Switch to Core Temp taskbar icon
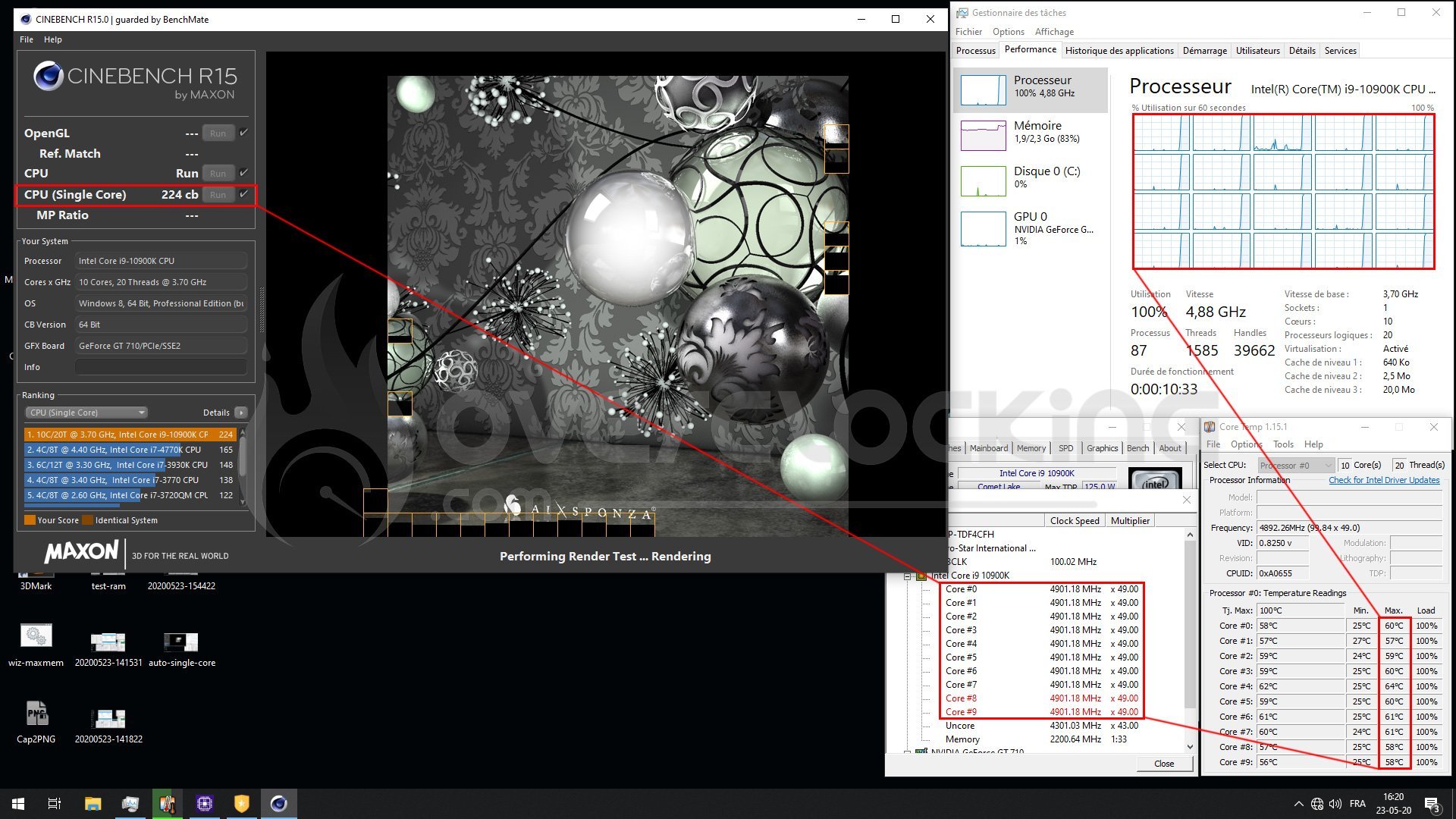The width and height of the screenshot is (1456, 819). click(x=167, y=804)
